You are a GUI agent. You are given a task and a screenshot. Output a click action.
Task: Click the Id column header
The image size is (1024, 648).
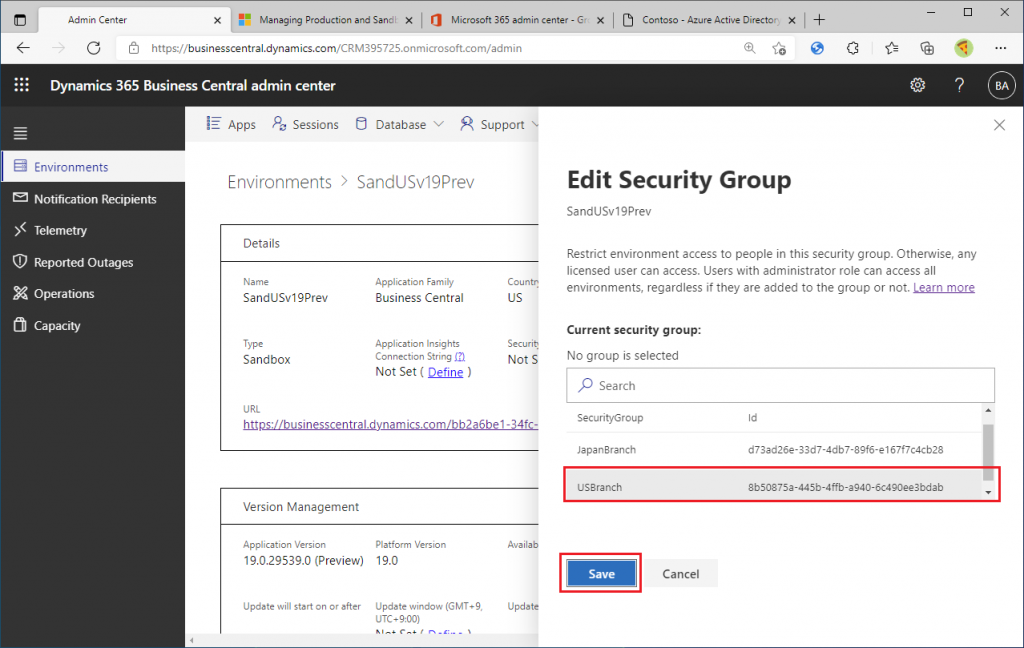[x=752, y=417]
